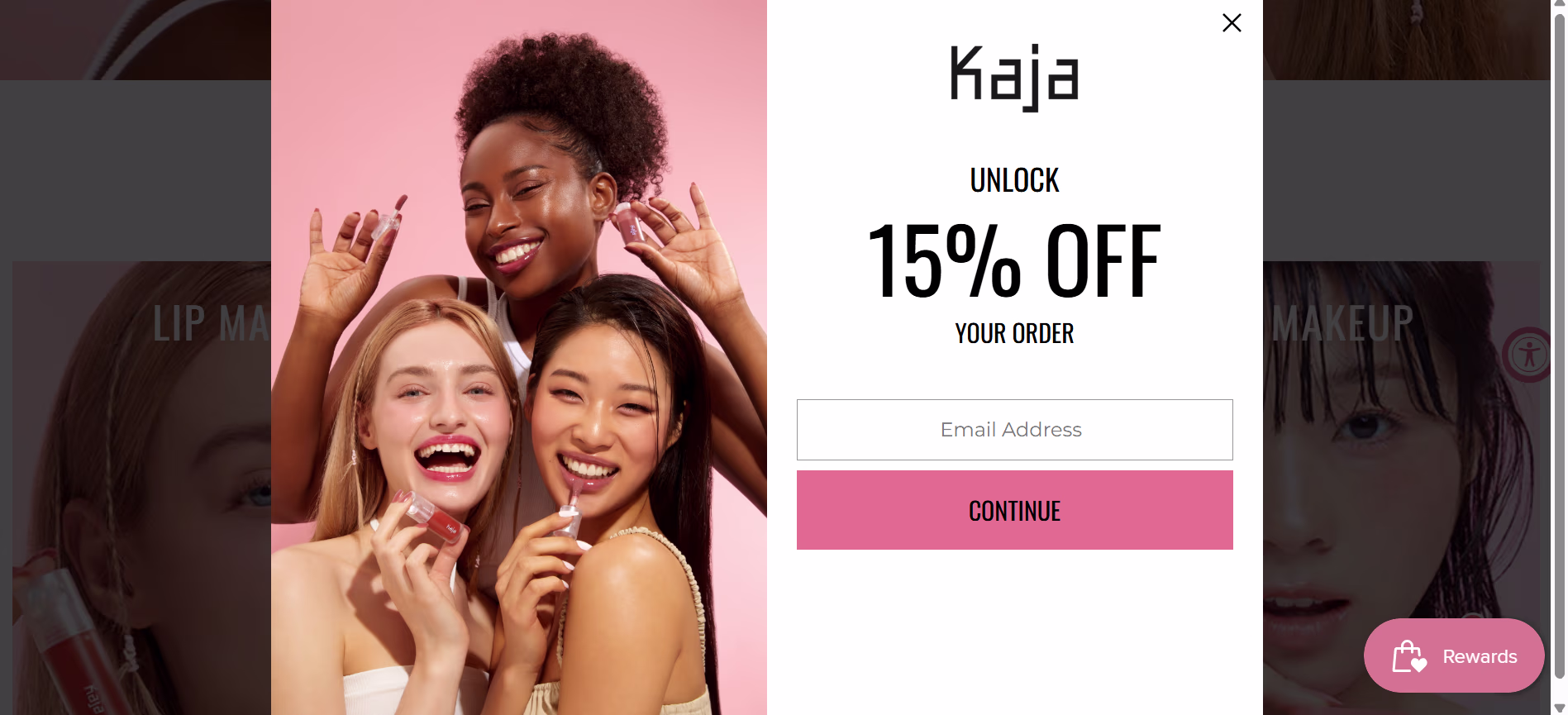Click the pink CONTINUE button

pos(1014,510)
